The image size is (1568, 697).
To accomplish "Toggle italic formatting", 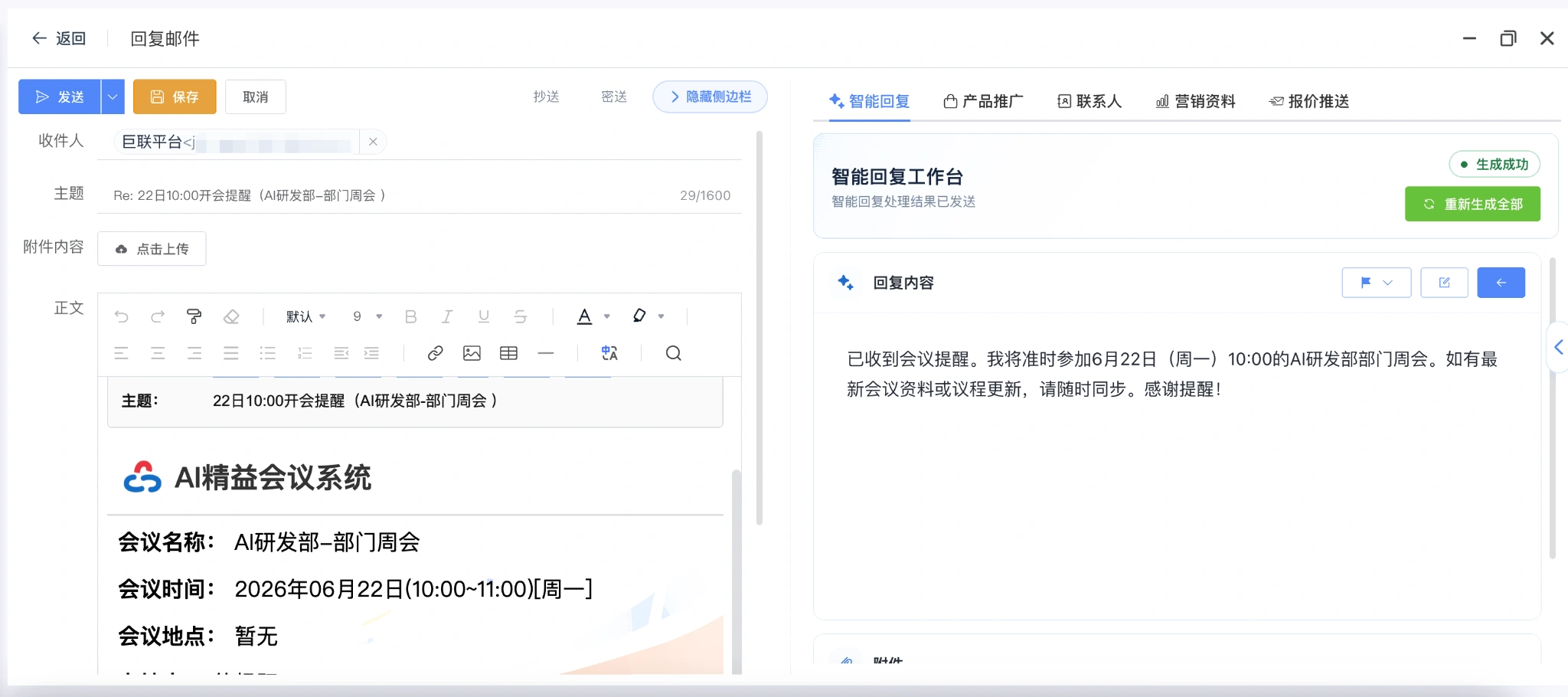I will 447,316.
